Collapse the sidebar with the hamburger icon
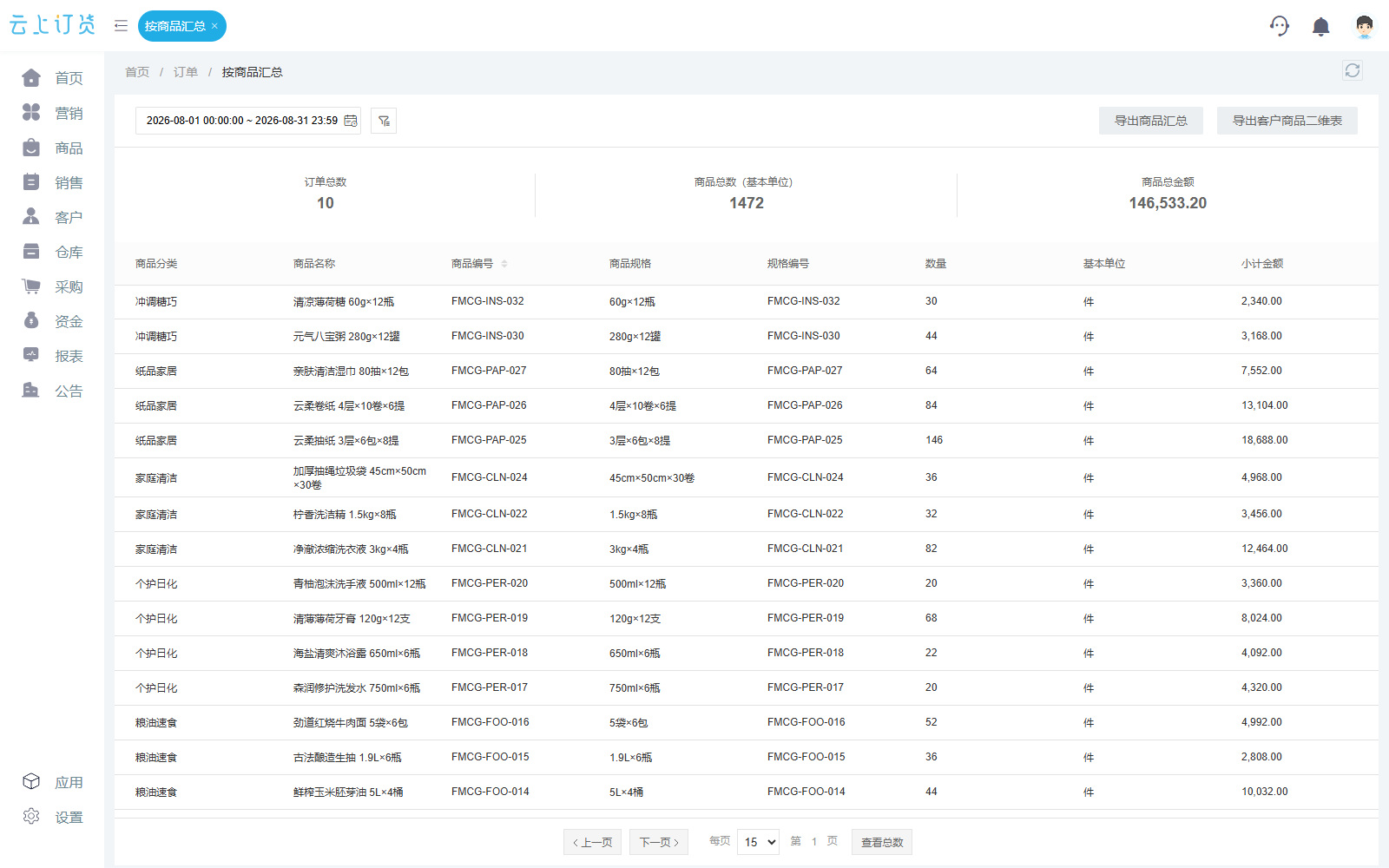This screenshot has height=868, width=1389. click(x=121, y=26)
